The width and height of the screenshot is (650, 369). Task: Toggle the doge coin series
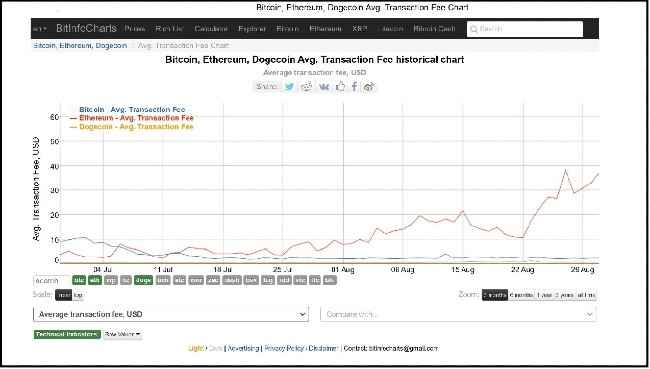click(x=143, y=280)
